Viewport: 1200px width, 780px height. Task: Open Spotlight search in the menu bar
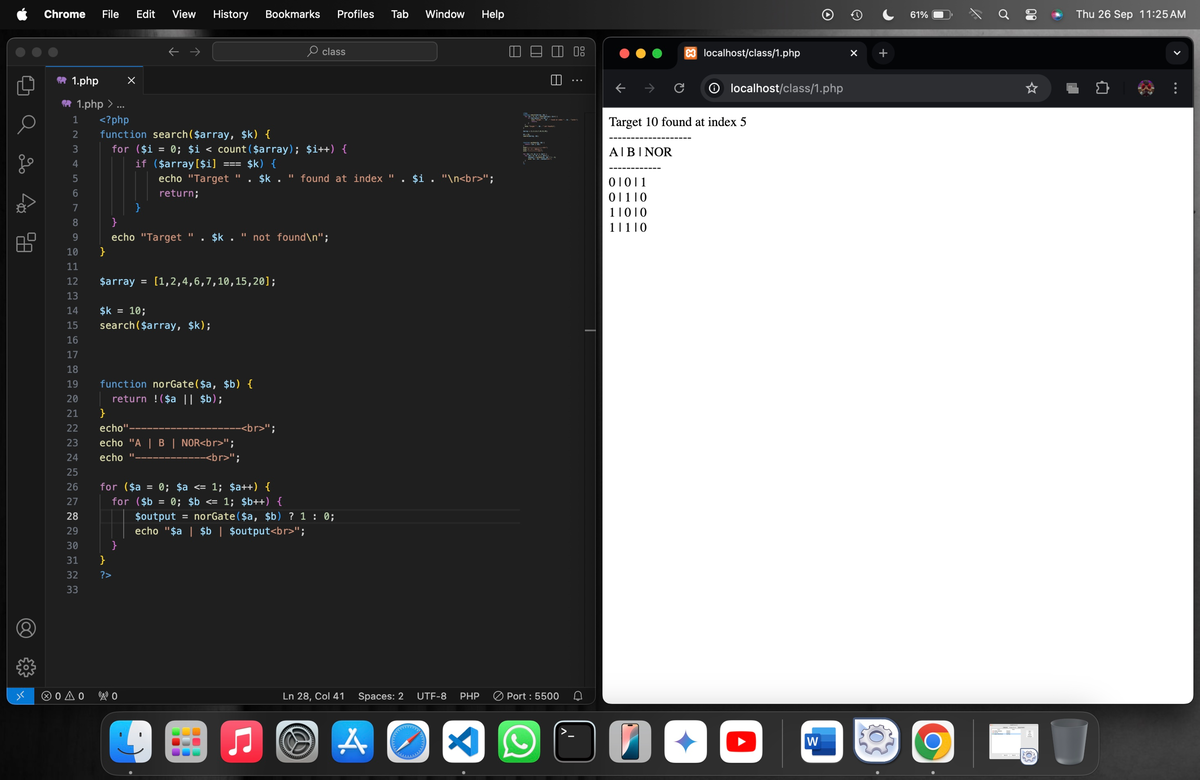pos(1003,14)
